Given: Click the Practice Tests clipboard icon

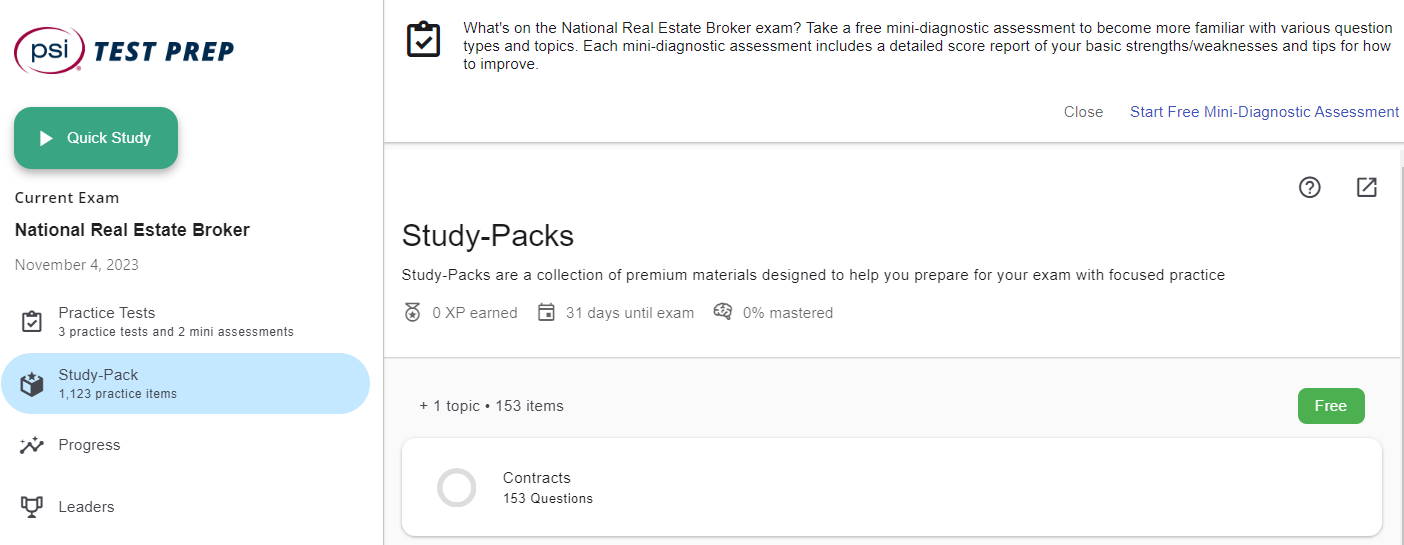Looking at the screenshot, I should click(x=32, y=322).
